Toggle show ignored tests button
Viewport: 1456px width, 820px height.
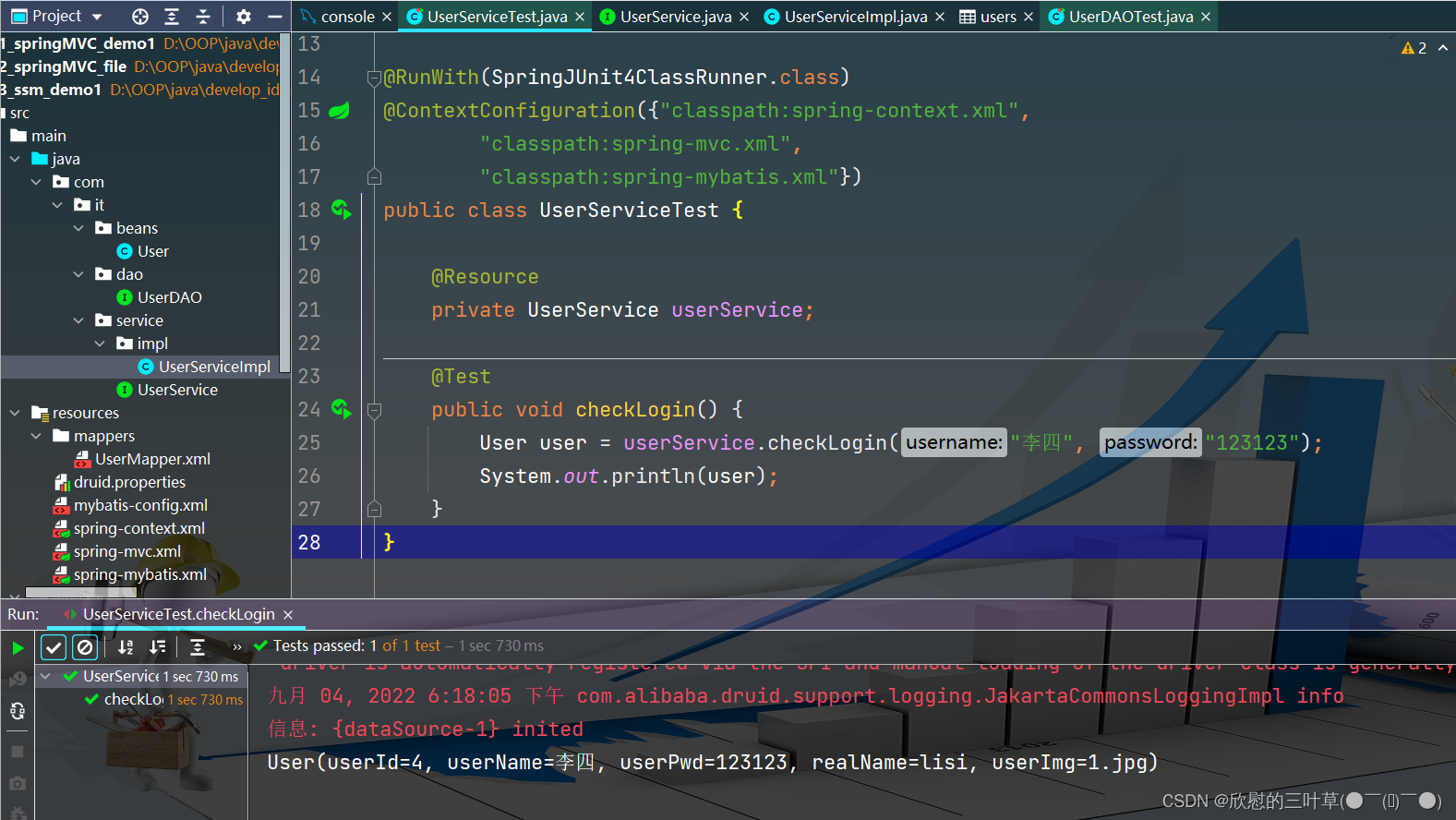(x=85, y=647)
